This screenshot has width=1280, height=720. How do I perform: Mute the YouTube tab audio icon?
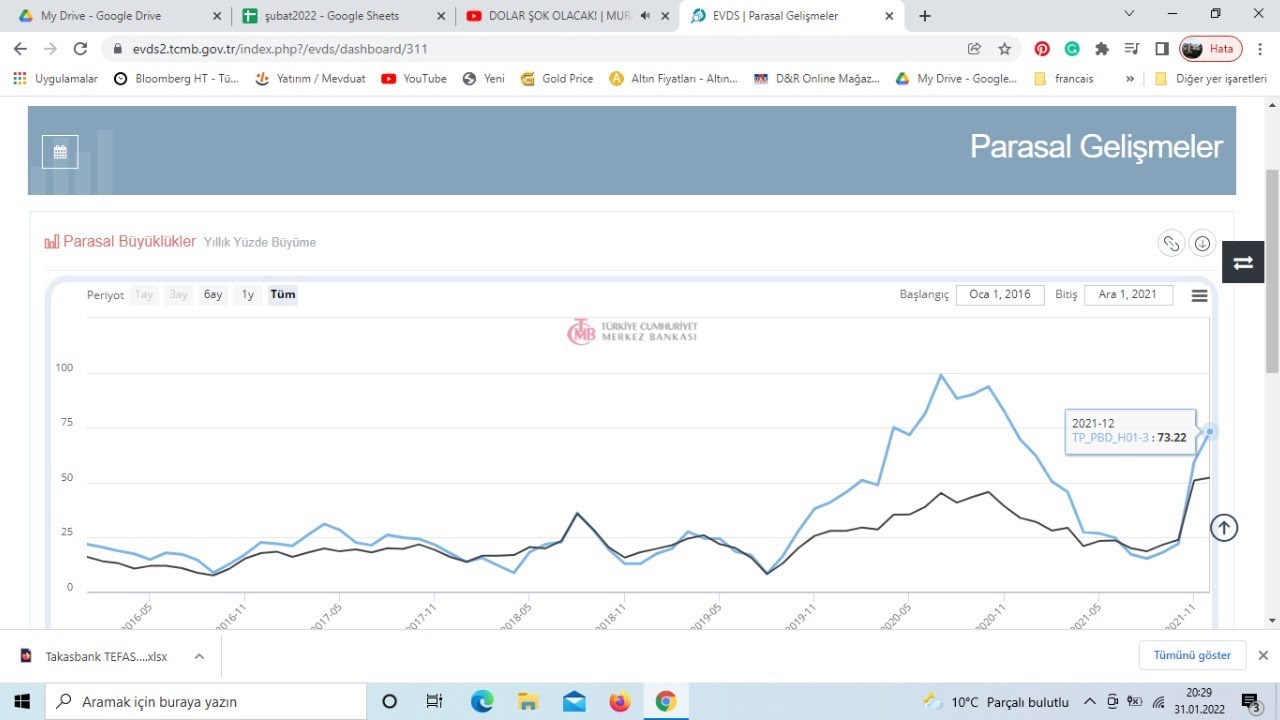click(645, 16)
